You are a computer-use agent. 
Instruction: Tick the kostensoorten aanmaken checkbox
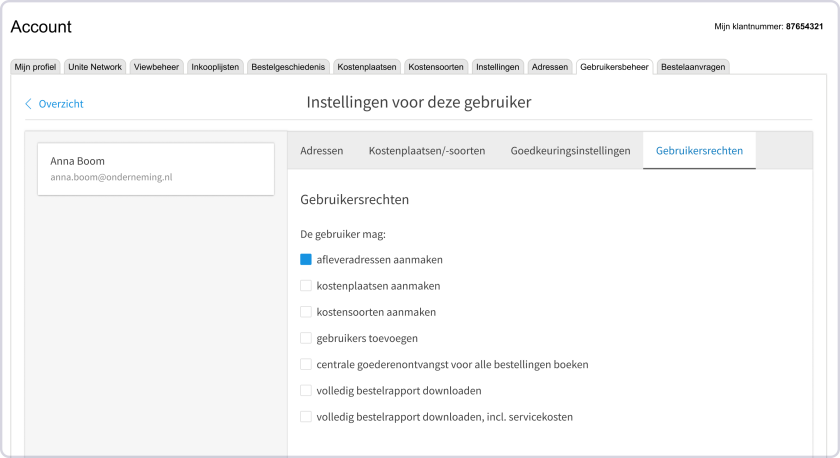(306, 312)
